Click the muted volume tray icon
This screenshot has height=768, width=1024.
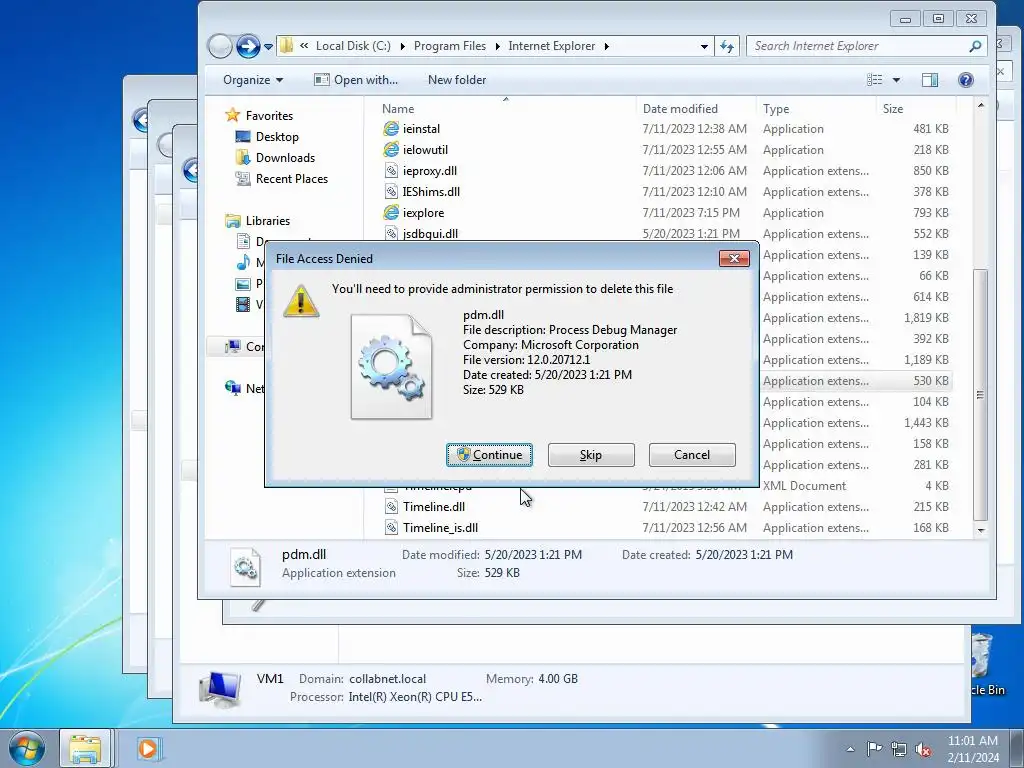coord(923,750)
